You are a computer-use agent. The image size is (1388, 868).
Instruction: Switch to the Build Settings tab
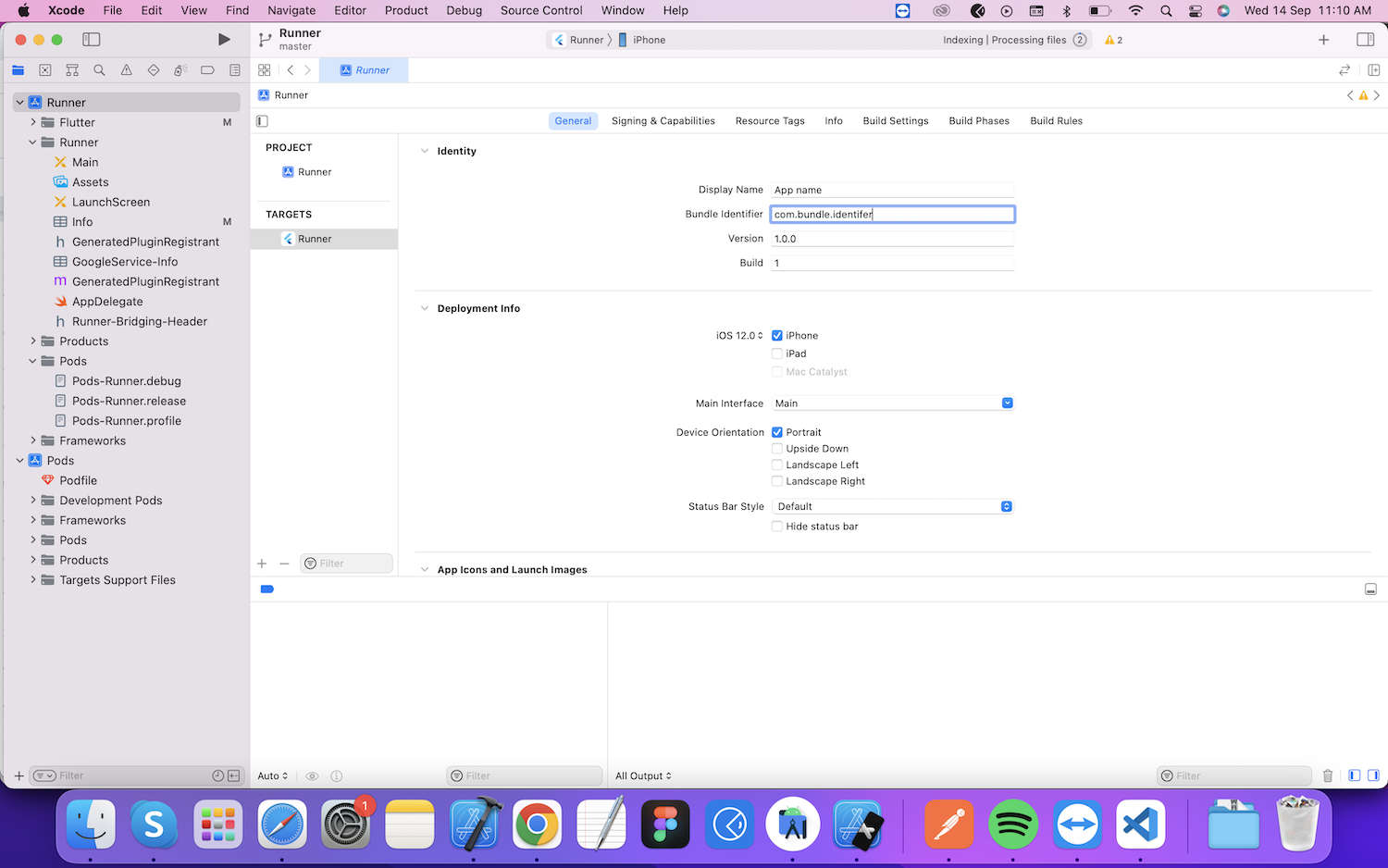click(x=896, y=121)
